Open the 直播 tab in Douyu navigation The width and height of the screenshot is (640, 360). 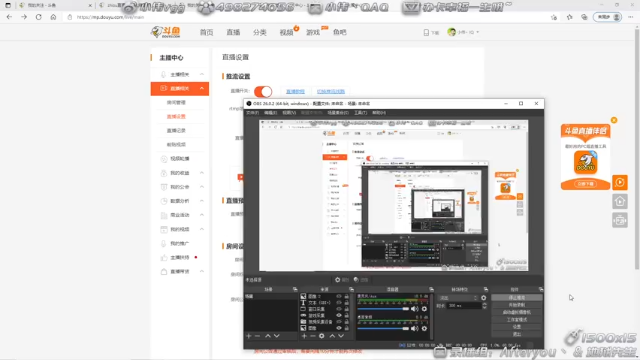tap(233, 32)
